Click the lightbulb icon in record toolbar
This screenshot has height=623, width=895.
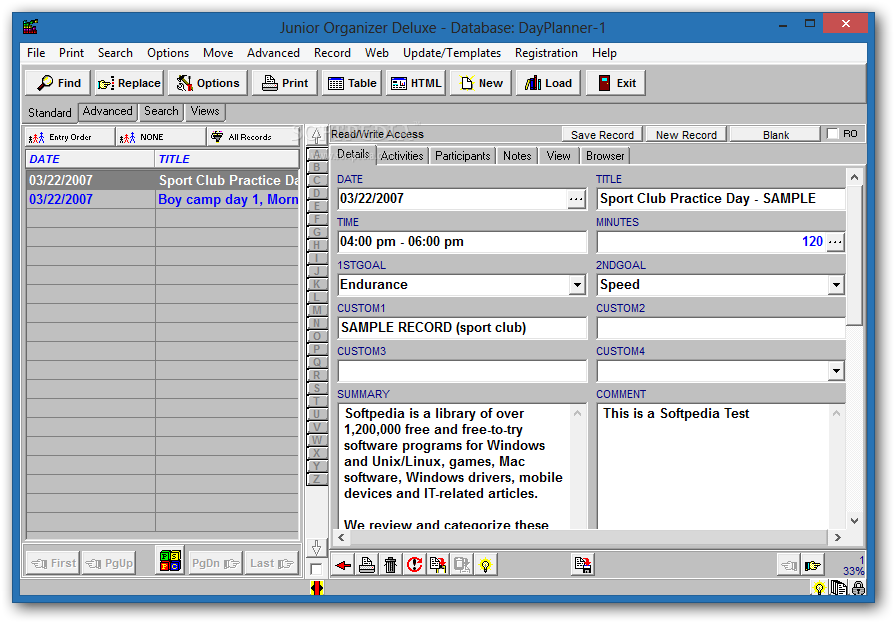click(485, 565)
